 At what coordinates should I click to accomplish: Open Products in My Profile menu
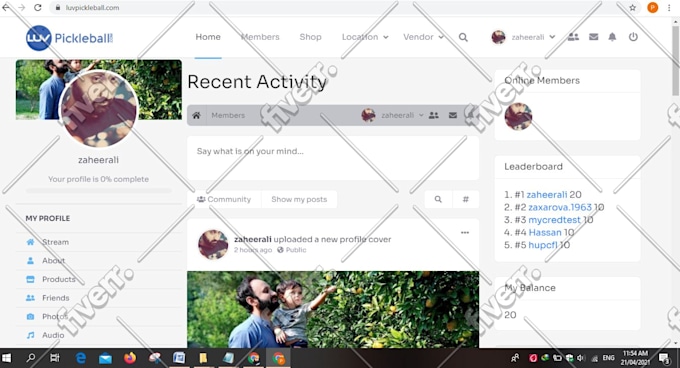(59, 279)
